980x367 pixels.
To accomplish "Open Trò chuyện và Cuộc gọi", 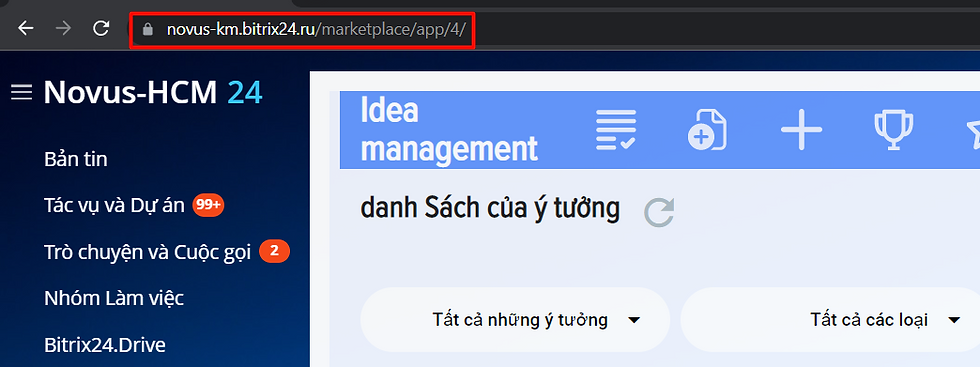I will pos(148,252).
